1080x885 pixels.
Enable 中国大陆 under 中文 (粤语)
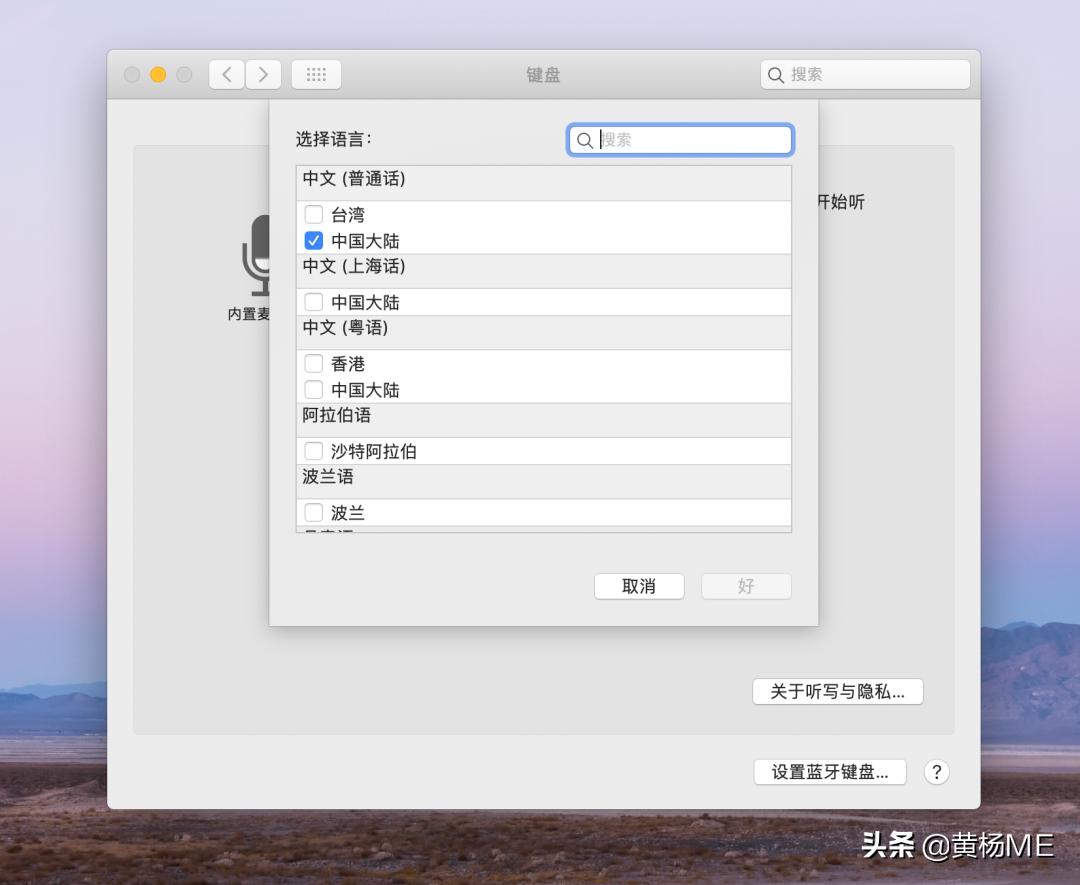314,389
